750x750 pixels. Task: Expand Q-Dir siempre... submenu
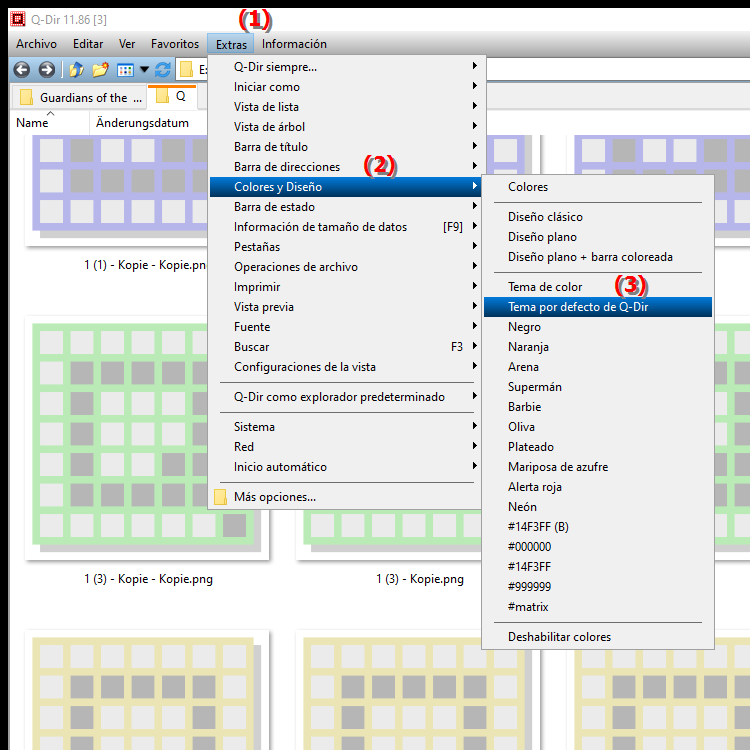click(345, 67)
